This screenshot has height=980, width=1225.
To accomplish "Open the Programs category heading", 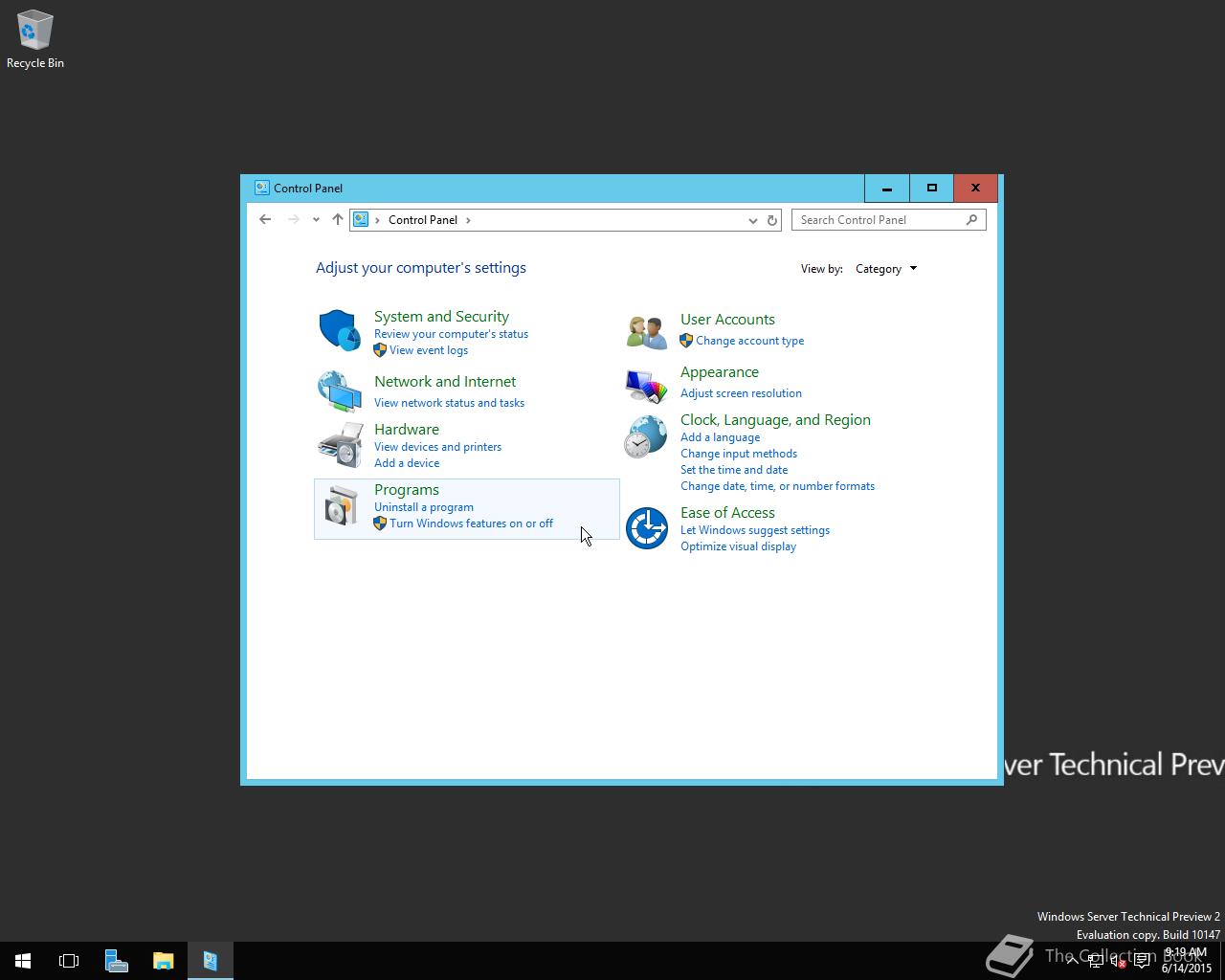I will point(407,490).
